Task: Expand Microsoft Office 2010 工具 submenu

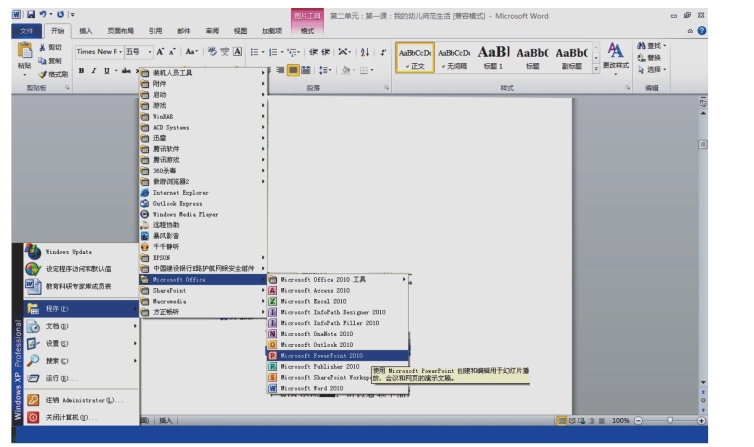Action: (338, 279)
